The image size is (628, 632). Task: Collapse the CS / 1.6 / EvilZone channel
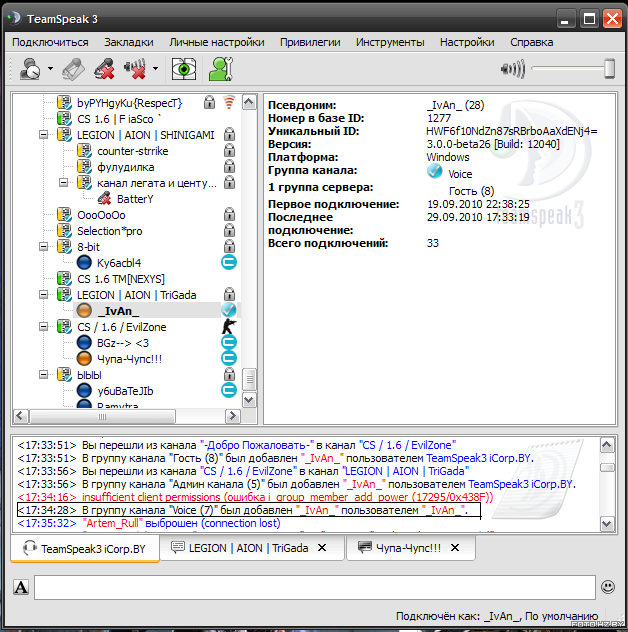tap(44, 326)
